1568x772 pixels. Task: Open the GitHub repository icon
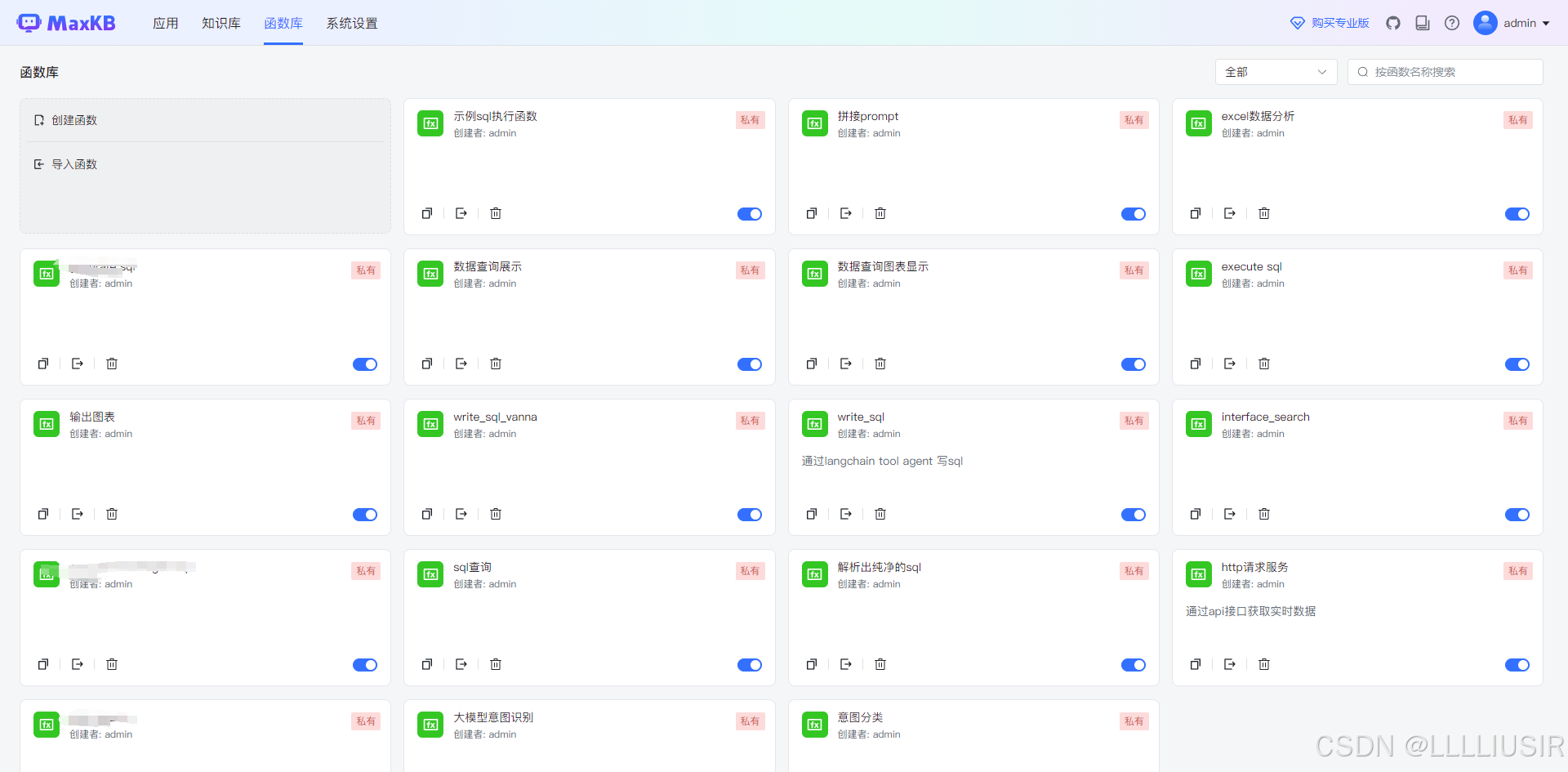point(1393,23)
